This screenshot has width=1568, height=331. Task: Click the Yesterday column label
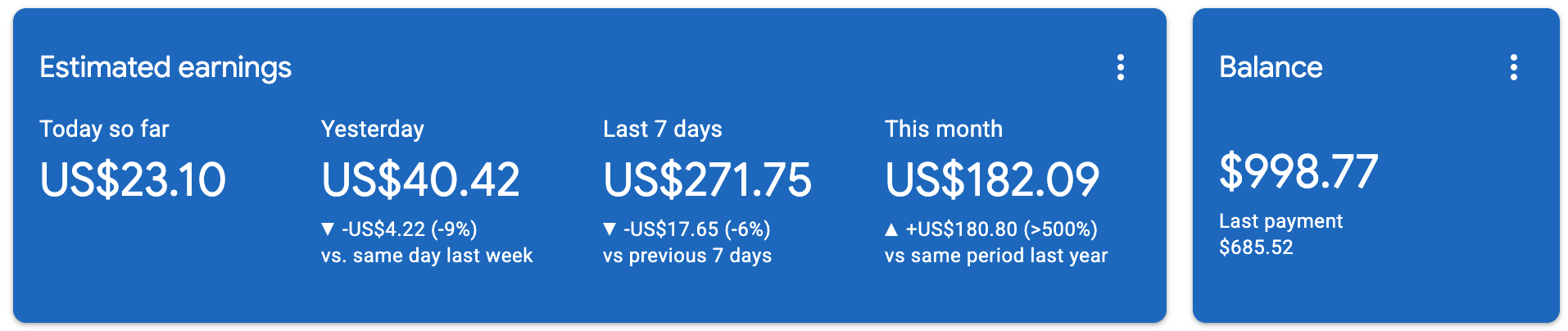point(373,129)
